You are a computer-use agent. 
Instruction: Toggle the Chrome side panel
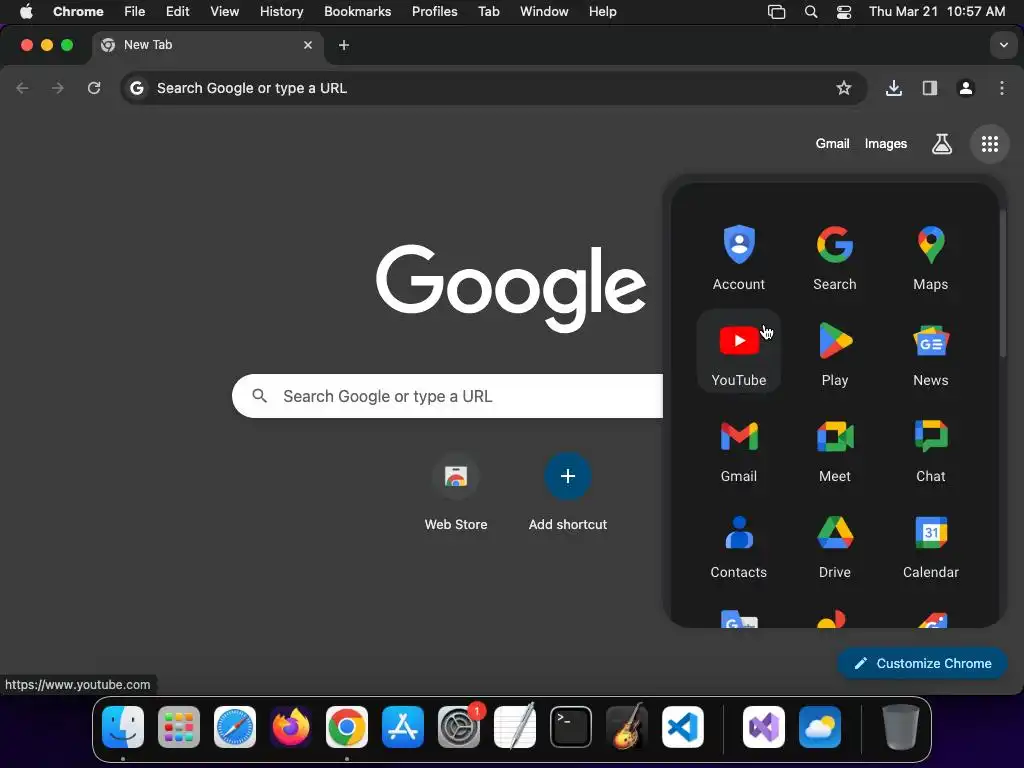tap(929, 88)
